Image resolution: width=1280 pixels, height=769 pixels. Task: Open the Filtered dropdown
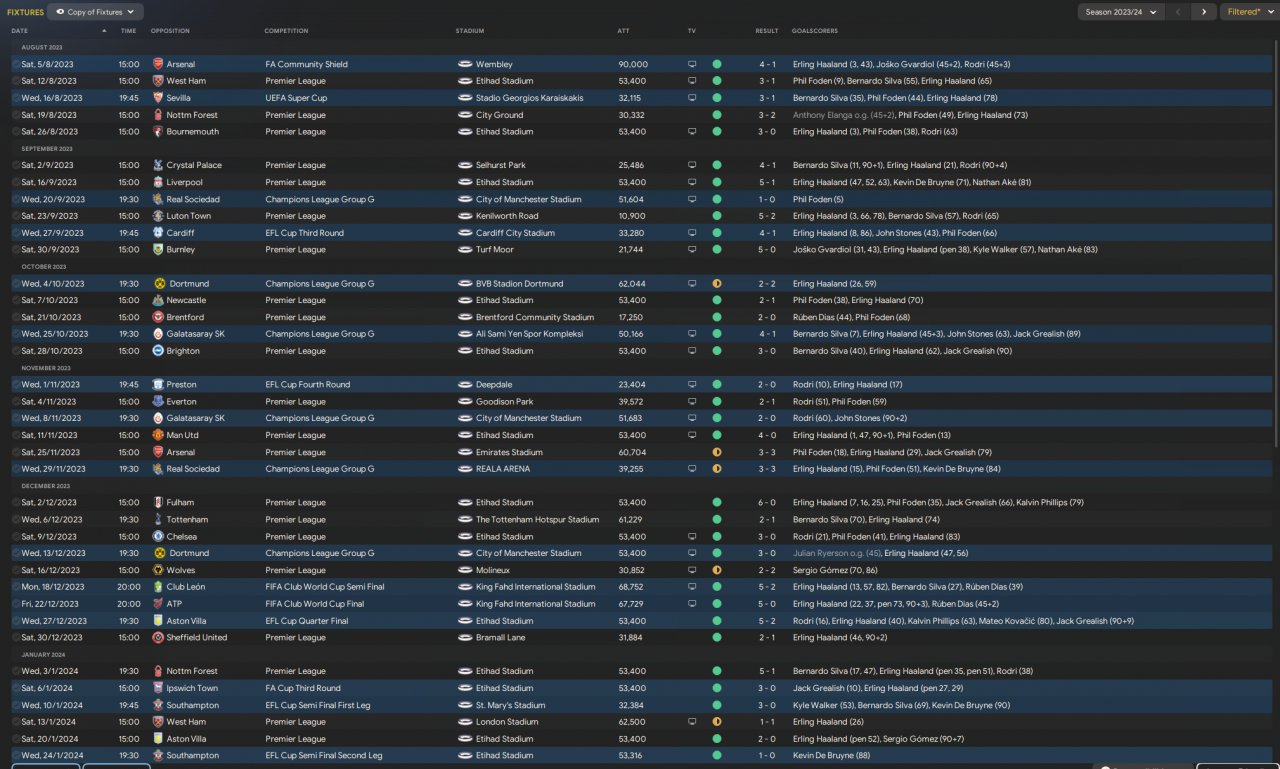(1249, 12)
